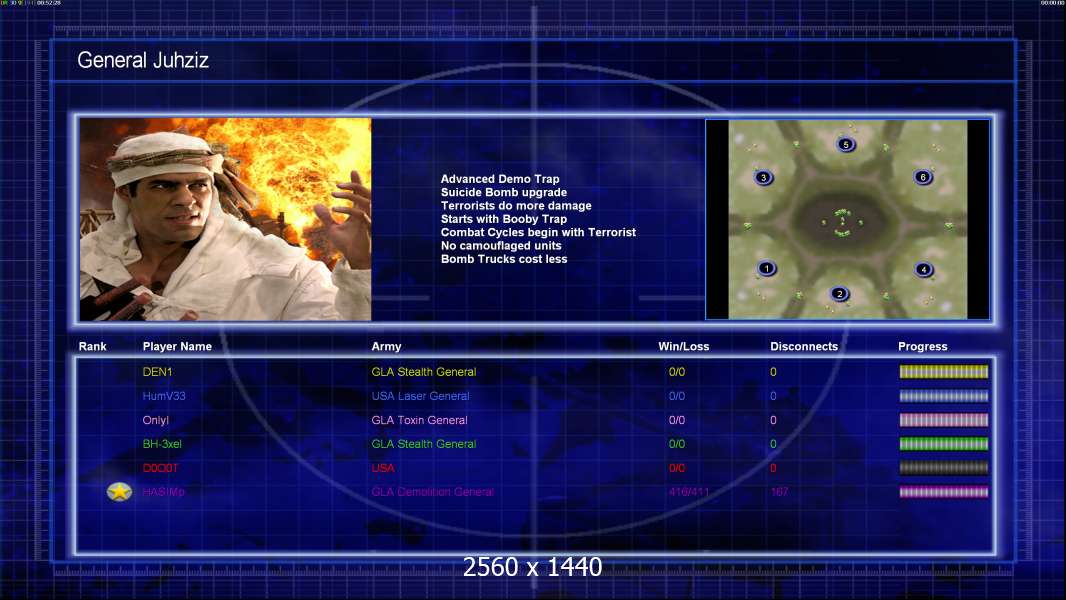Click DEN1's GLA Stealth General army
Viewport: 1066px width, 600px height.
[424, 372]
